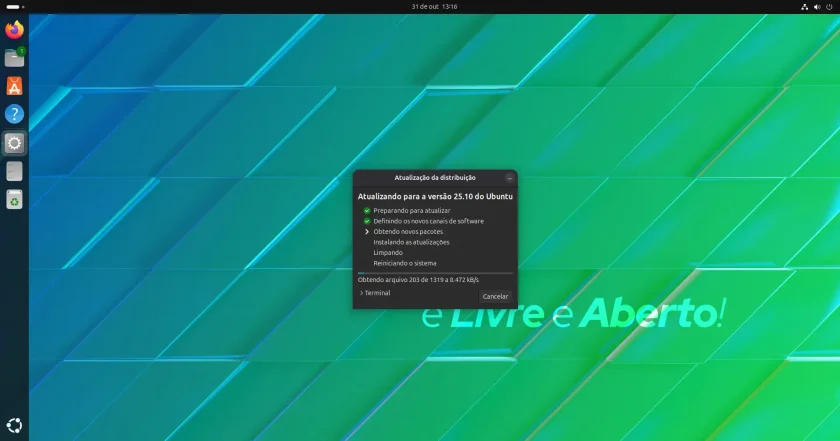The image size is (840, 441).
Task: Click the green check beside Preparando para atualizar
Action: (x=367, y=211)
